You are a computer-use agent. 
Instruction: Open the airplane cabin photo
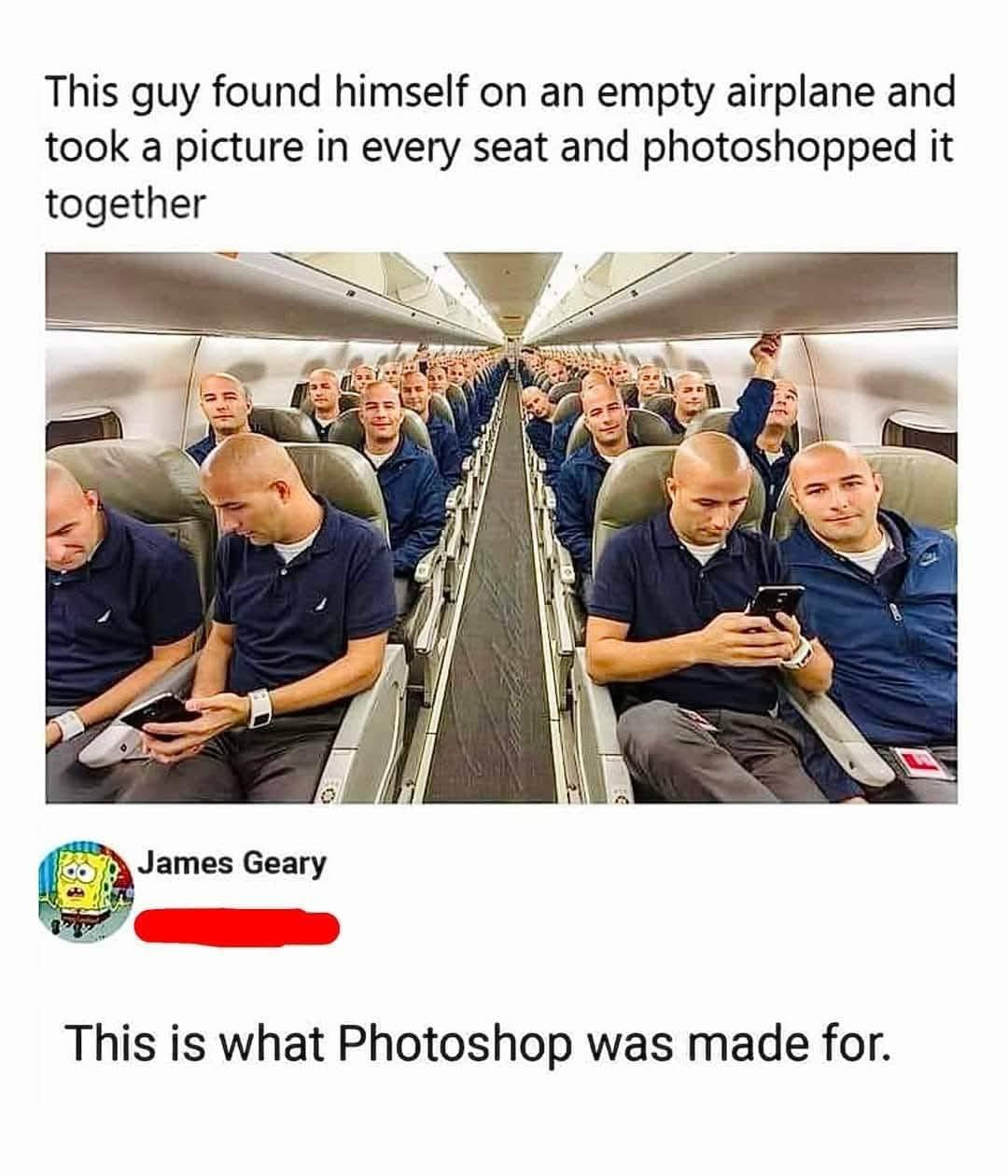501,527
